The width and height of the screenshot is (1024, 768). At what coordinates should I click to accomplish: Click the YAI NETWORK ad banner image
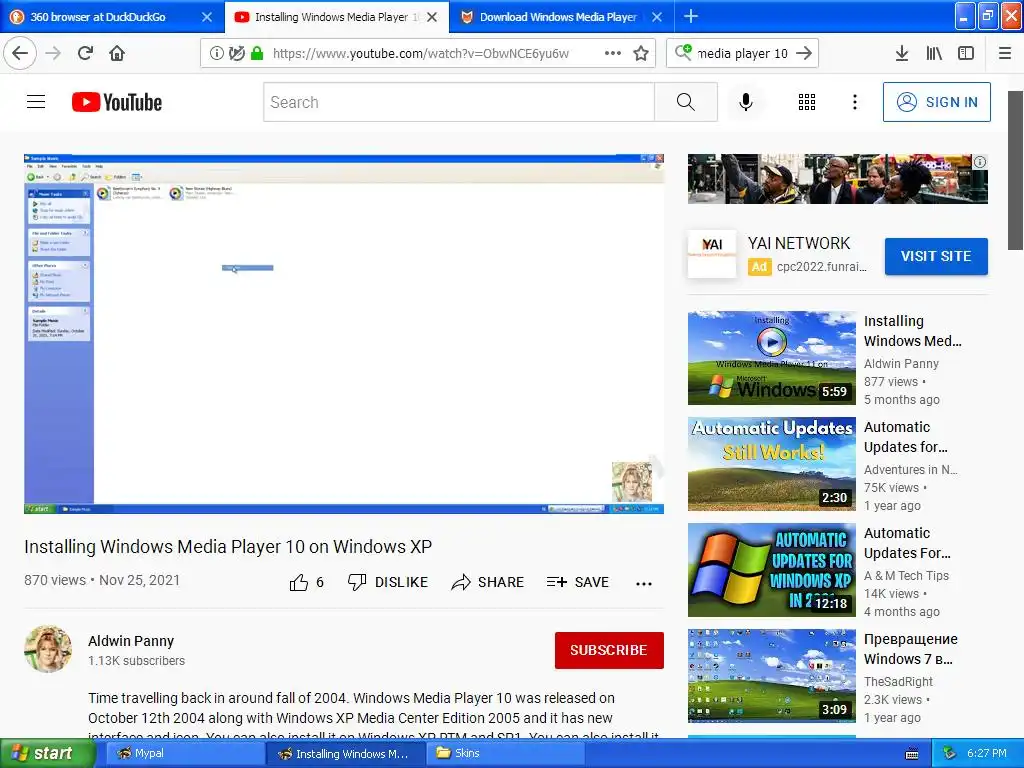coord(837,179)
